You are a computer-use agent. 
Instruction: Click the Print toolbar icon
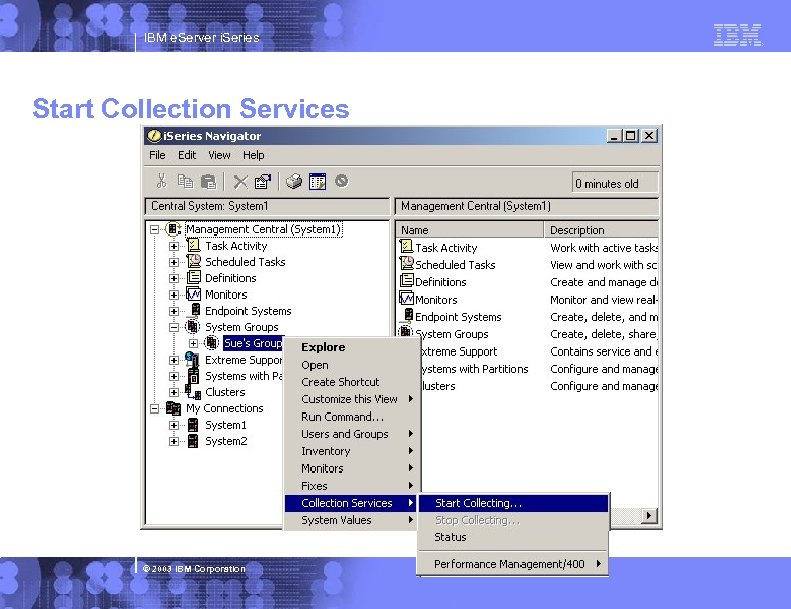click(294, 181)
